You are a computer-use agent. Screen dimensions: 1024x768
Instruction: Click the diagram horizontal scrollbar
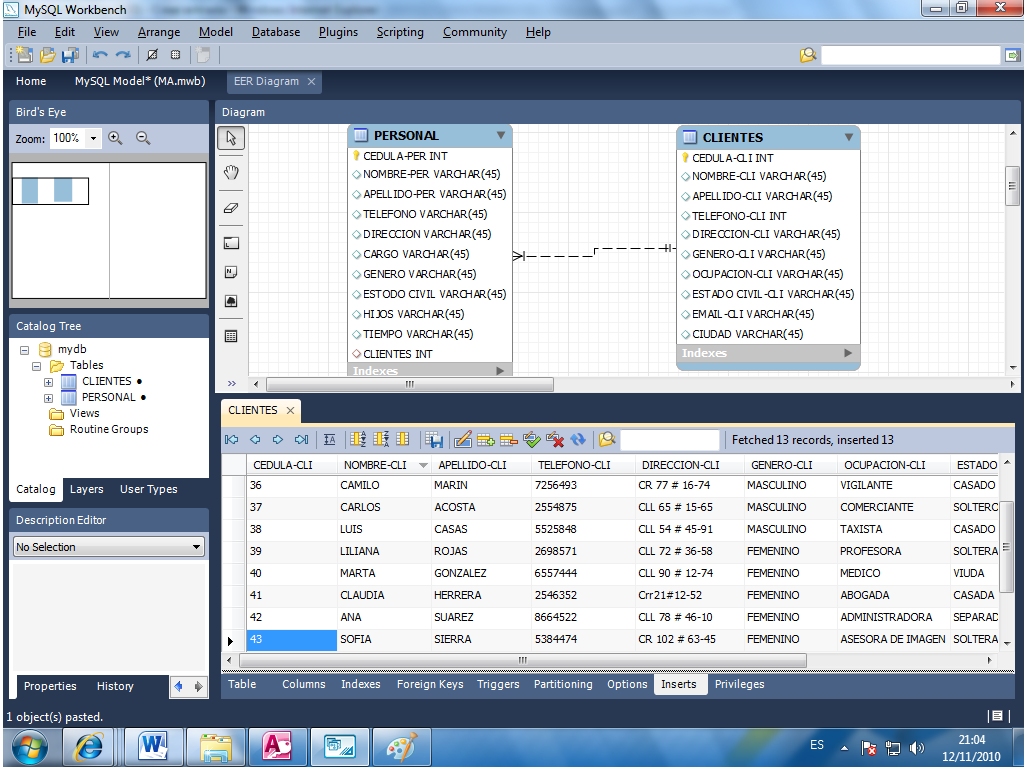coord(409,384)
